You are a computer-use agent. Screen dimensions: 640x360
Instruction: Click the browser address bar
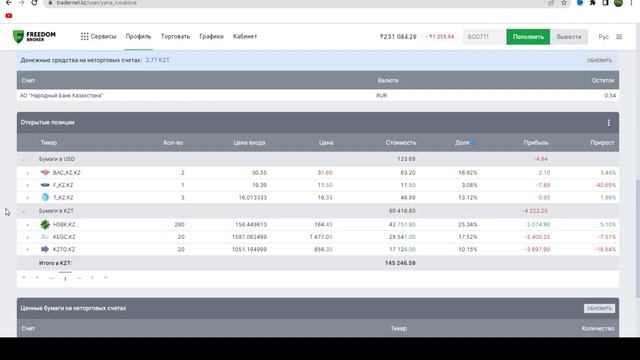[x=294, y=3]
